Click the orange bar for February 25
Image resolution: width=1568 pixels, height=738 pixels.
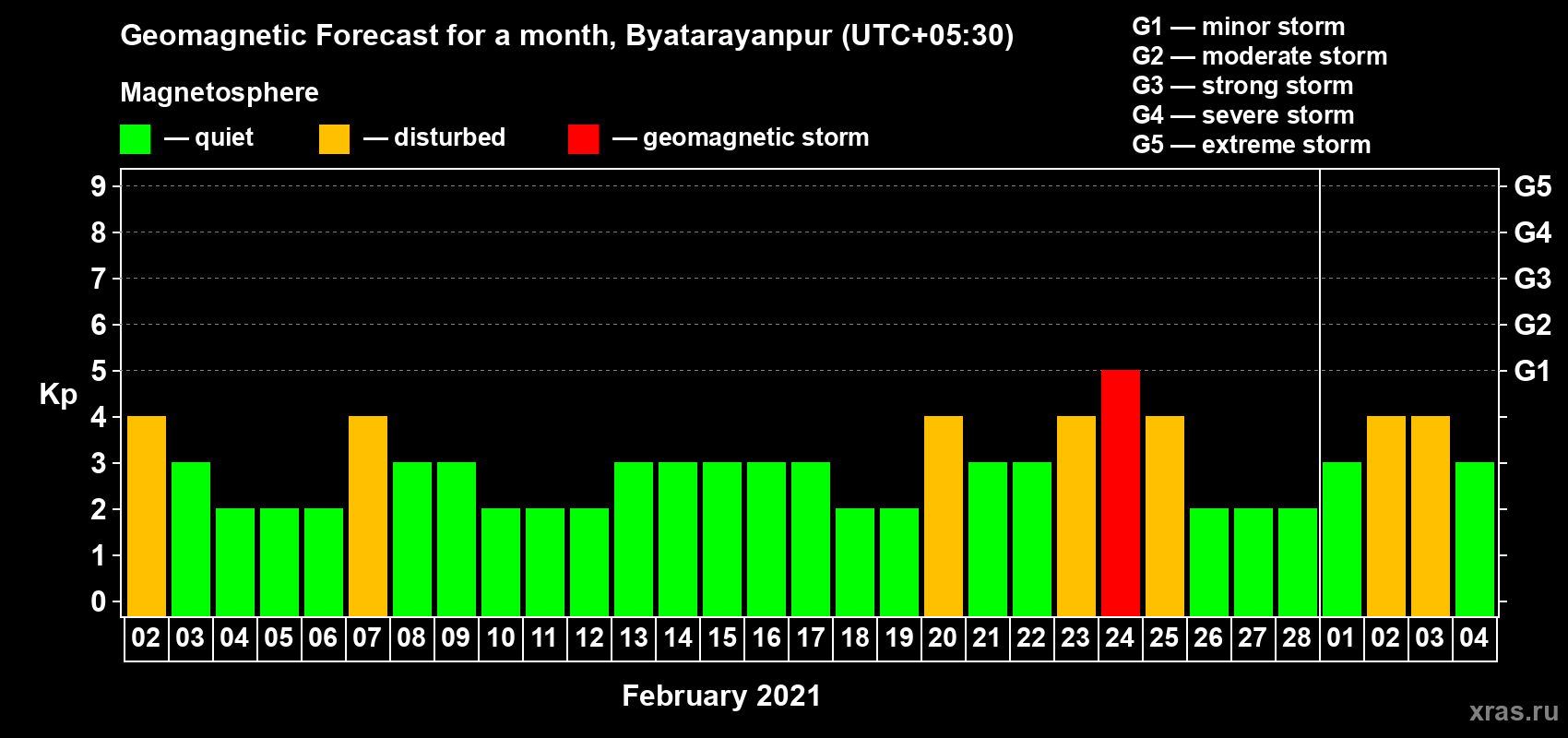coord(1165,516)
